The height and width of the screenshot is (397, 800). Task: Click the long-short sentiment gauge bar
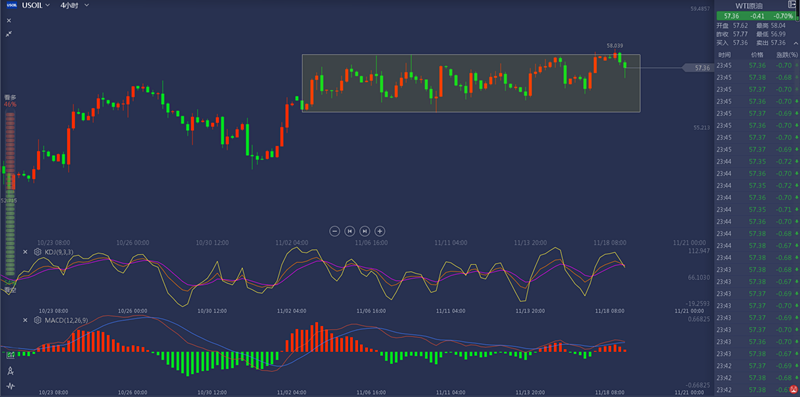[x=10, y=194]
